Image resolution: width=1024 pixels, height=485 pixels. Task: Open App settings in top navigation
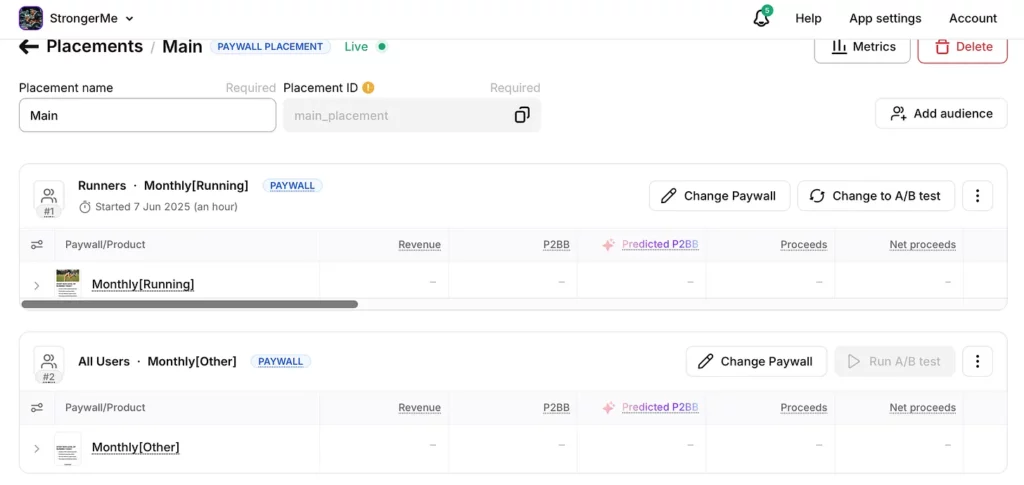click(885, 18)
